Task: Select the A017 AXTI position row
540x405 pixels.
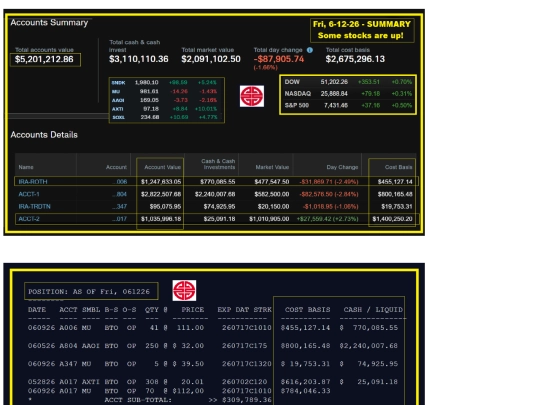Action: (x=213, y=382)
